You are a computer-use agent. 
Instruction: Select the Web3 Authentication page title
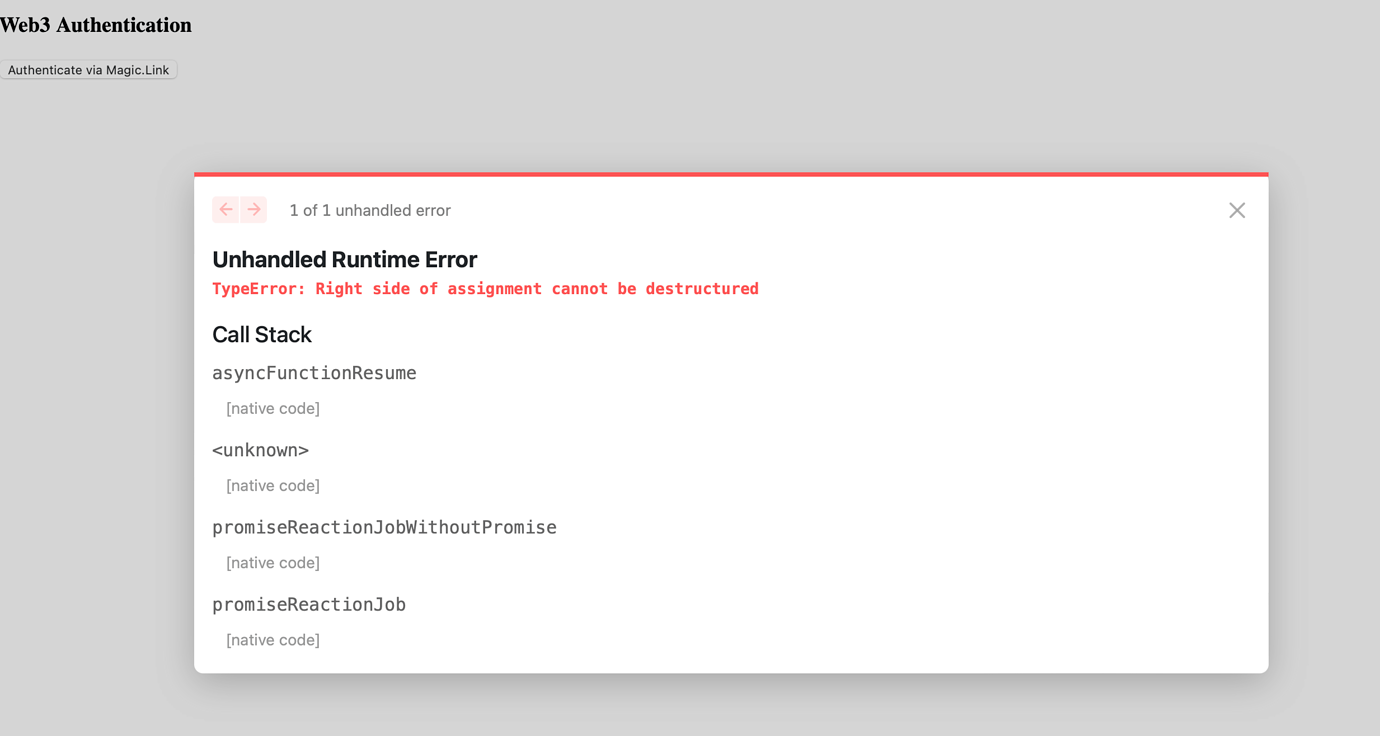point(96,24)
